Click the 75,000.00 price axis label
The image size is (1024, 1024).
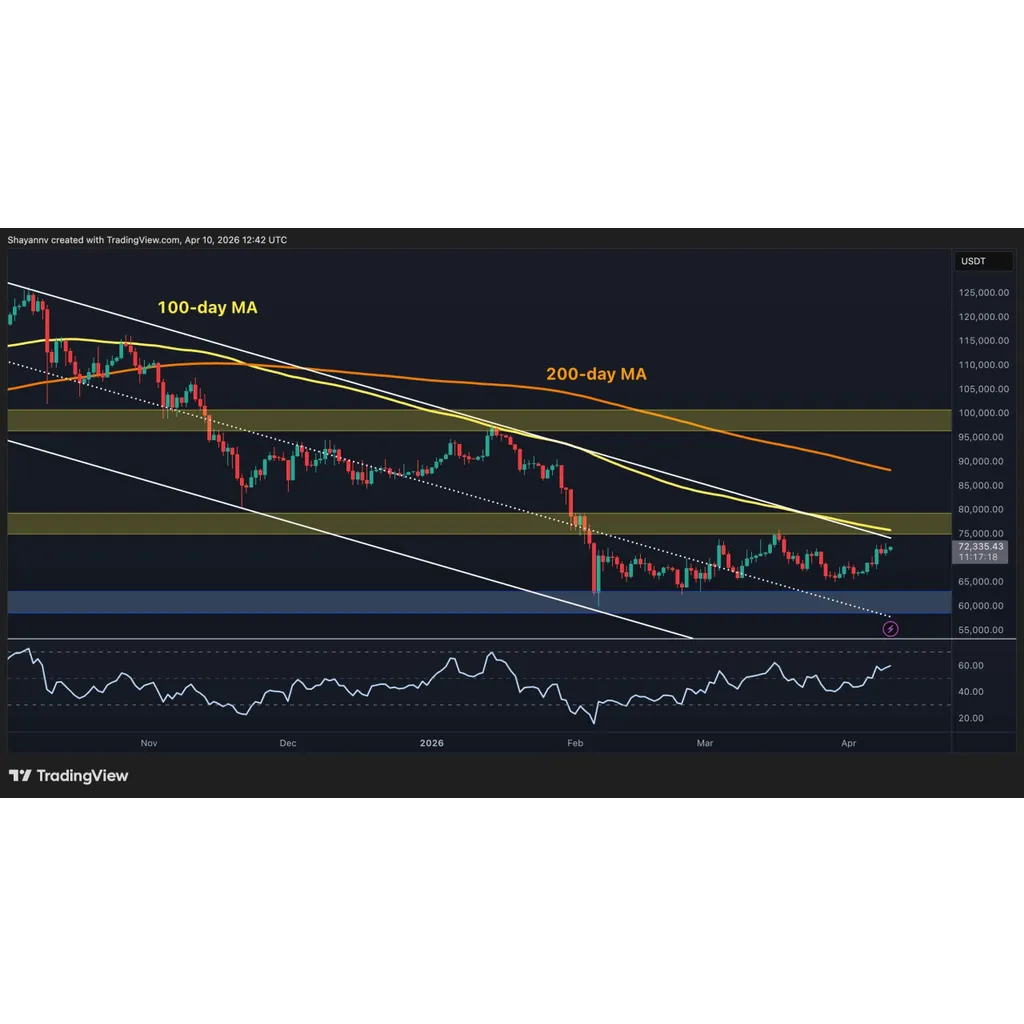(981, 534)
